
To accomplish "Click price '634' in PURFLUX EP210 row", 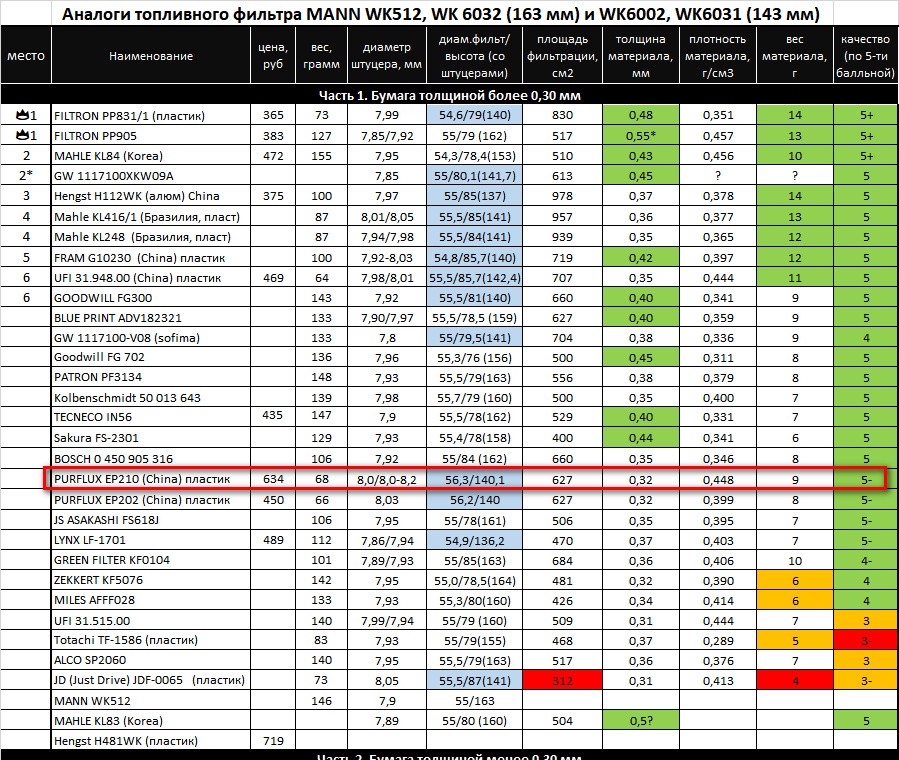I will pyautogui.click(x=273, y=479).
